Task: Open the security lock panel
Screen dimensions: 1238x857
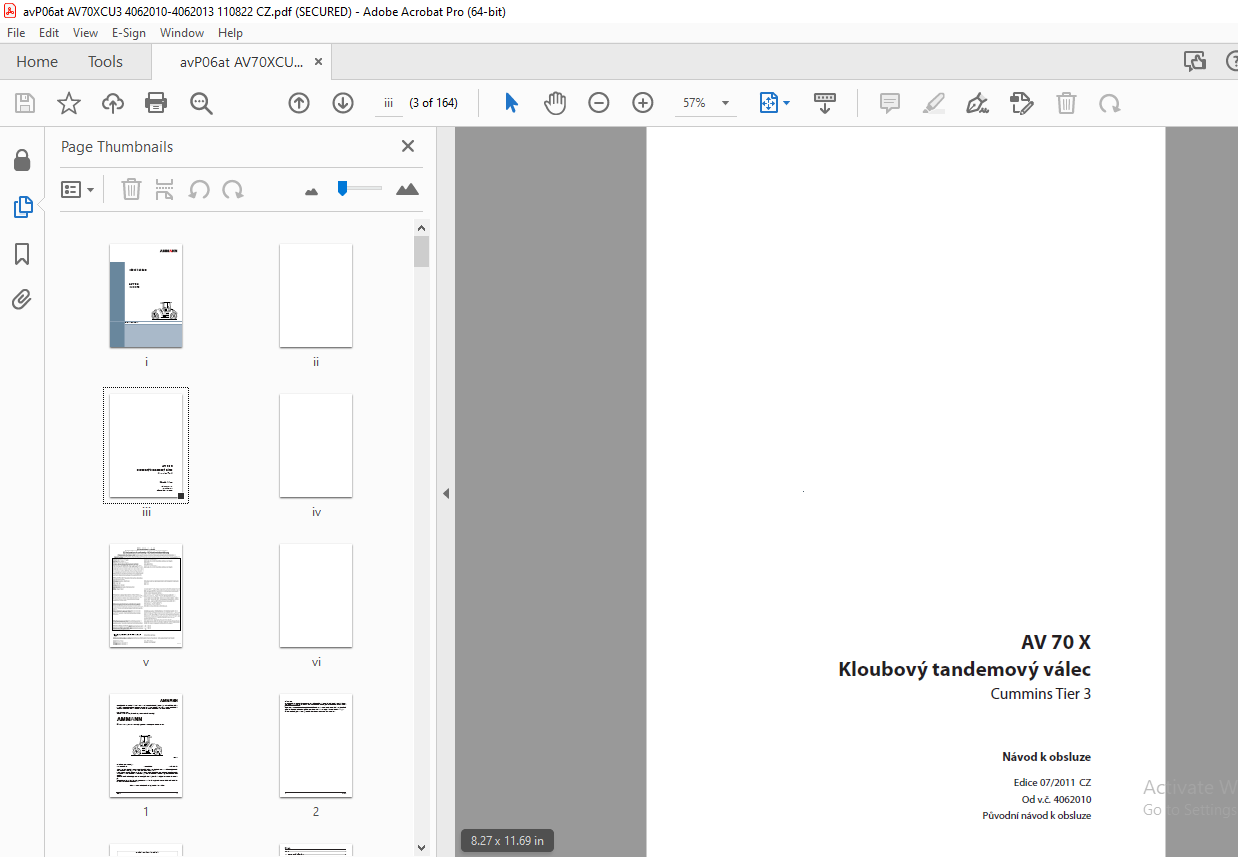Action: 22,160
